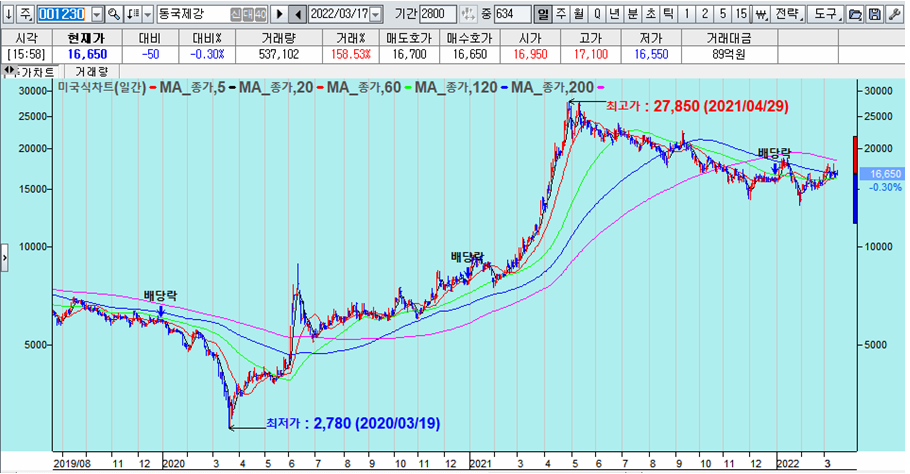Click the 기간 period input field

coord(439,15)
